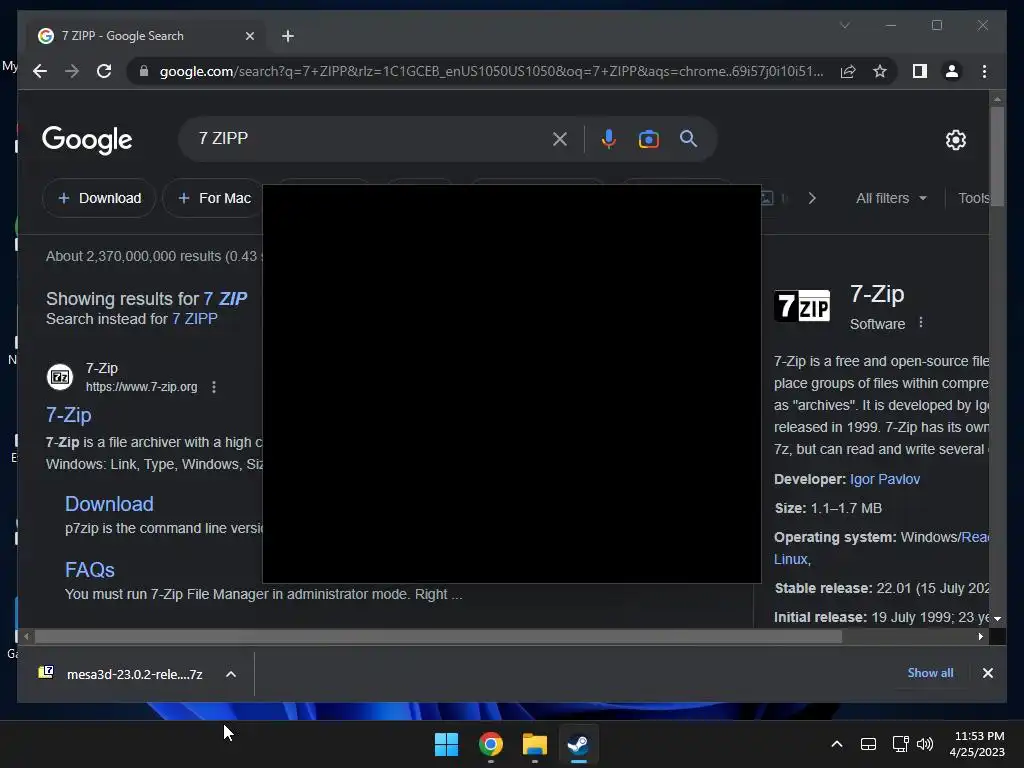Open Chrome side panel

(920, 71)
